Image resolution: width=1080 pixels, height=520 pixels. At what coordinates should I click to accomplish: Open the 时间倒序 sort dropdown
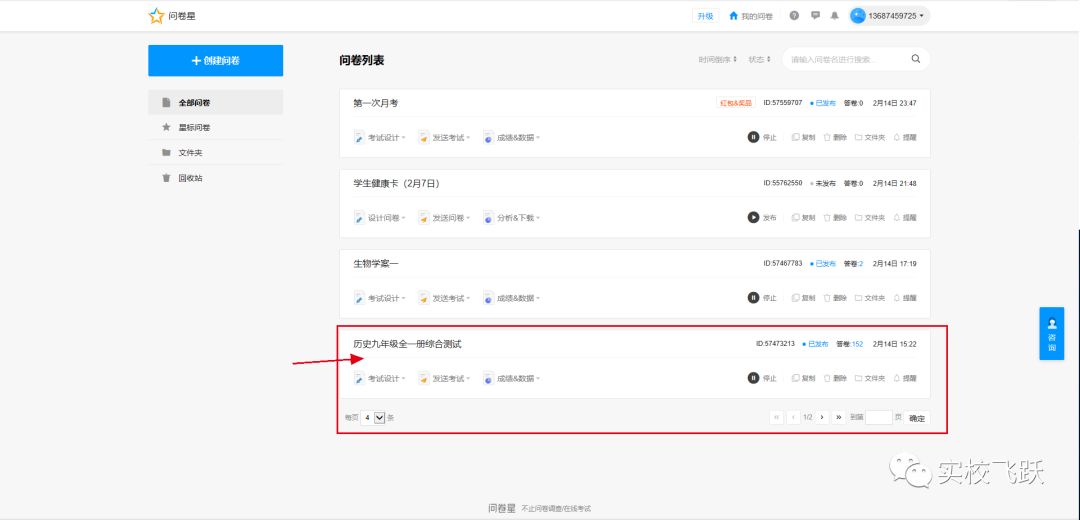[x=717, y=60]
